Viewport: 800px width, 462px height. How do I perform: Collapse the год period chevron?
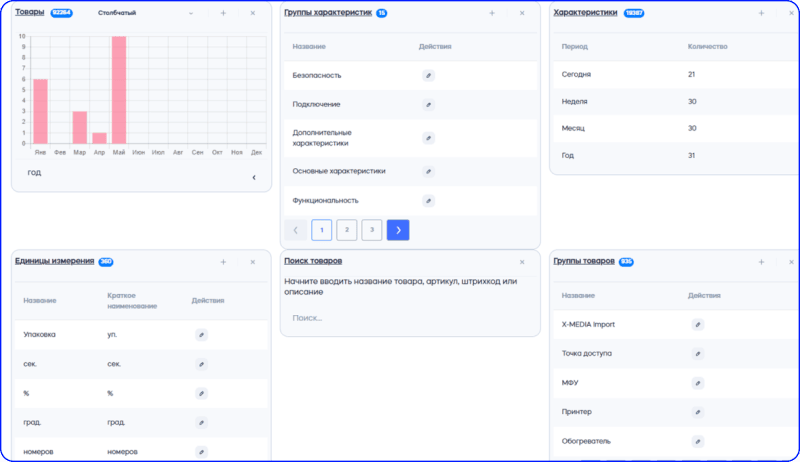tap(254, 178)
